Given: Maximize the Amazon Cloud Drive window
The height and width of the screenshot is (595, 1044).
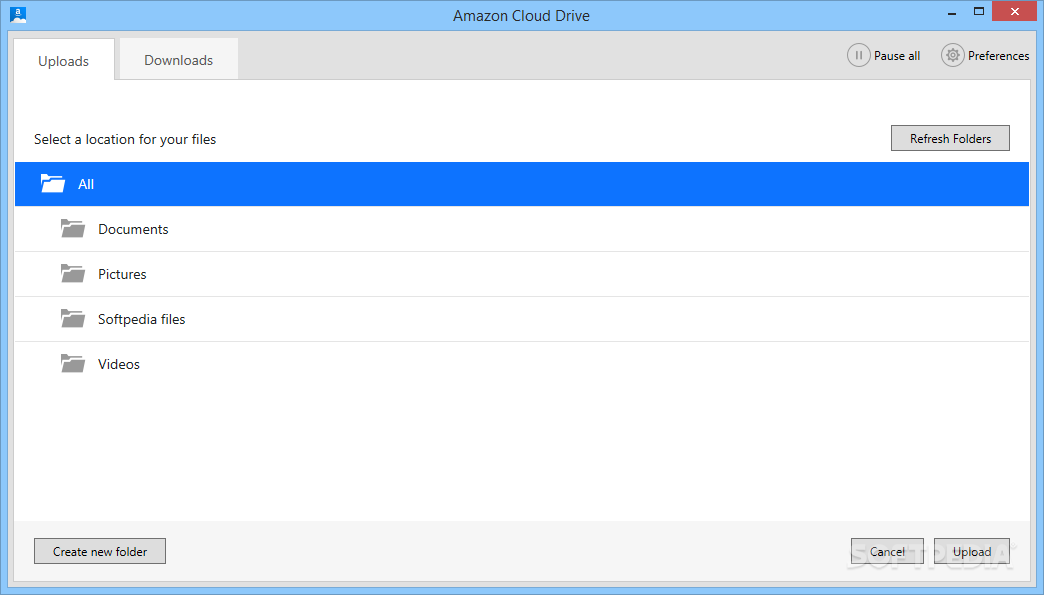Looking at the screenshot, I should 979,11.
